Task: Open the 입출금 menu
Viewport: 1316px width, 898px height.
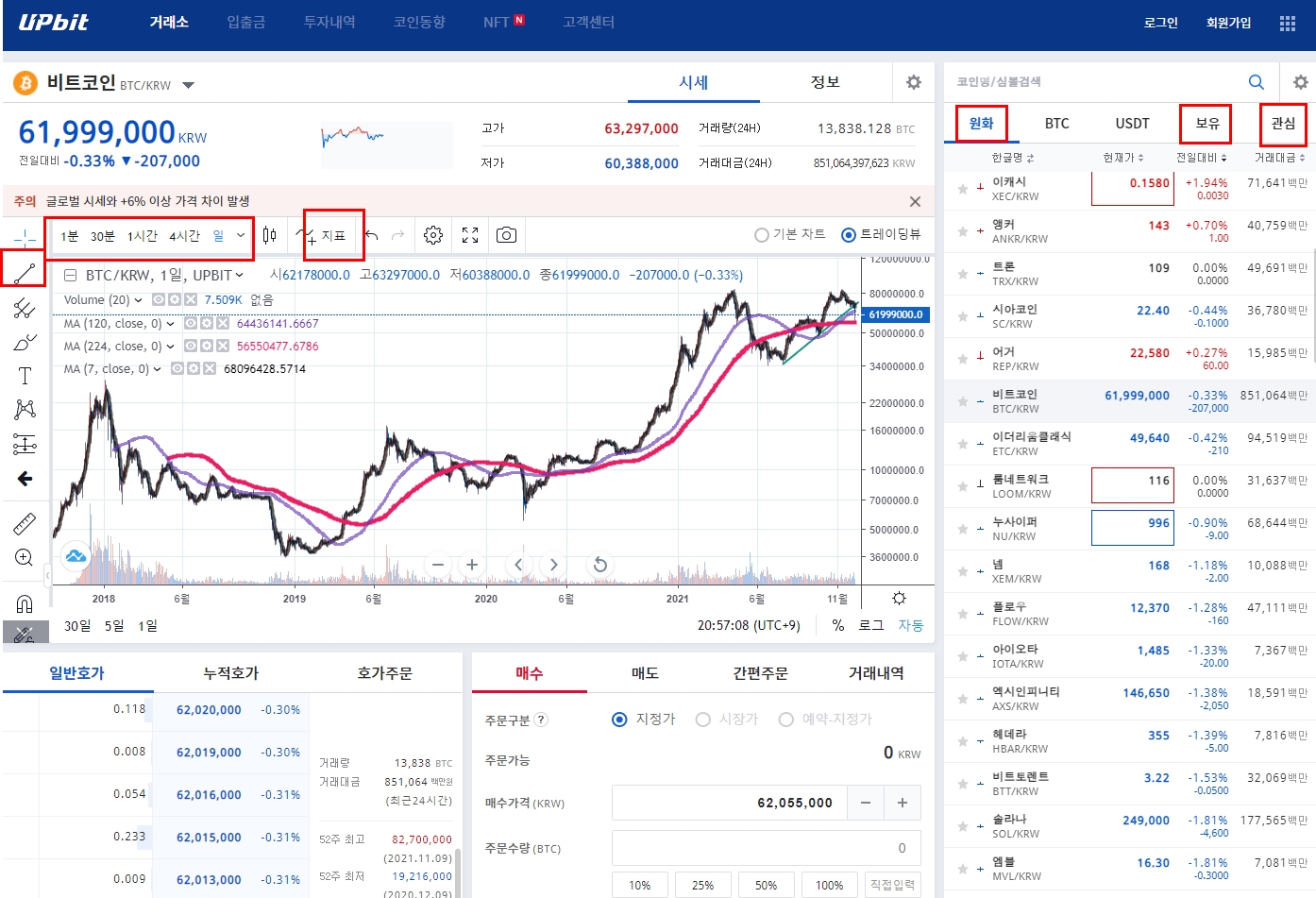Action: pyautogui.click(x=246, y=22)
